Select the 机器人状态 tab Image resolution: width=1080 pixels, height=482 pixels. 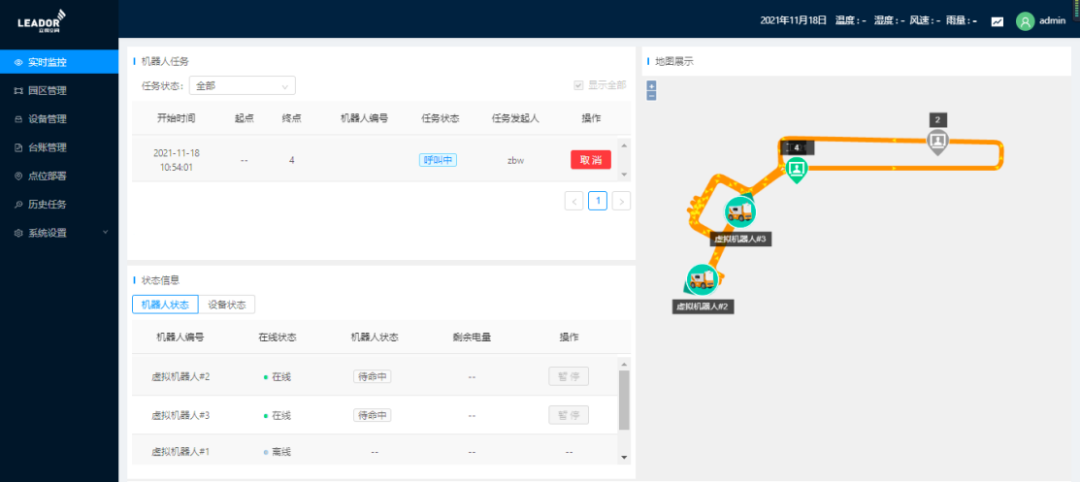click(165, 305)
